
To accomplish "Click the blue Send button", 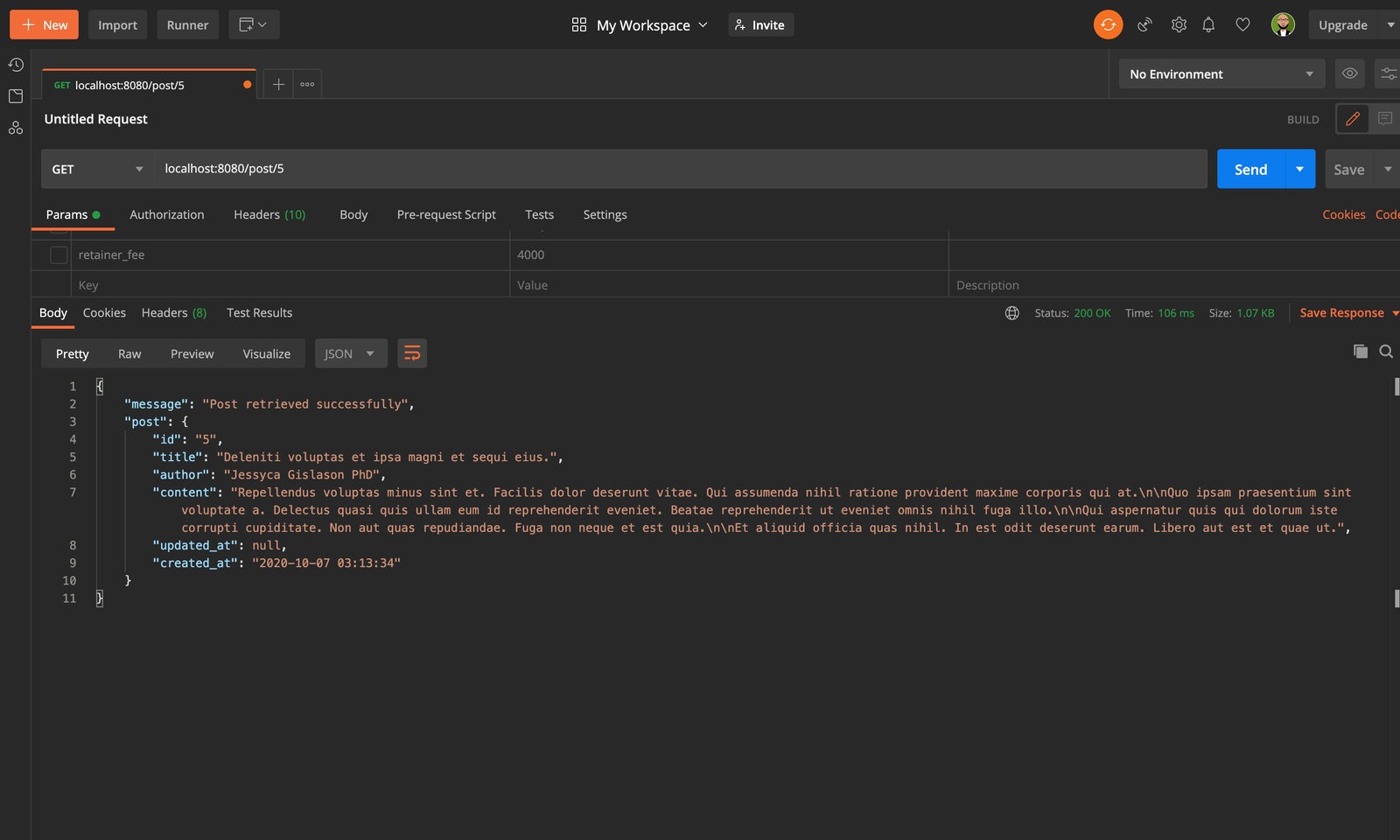I will click(x=1250, y=169).
